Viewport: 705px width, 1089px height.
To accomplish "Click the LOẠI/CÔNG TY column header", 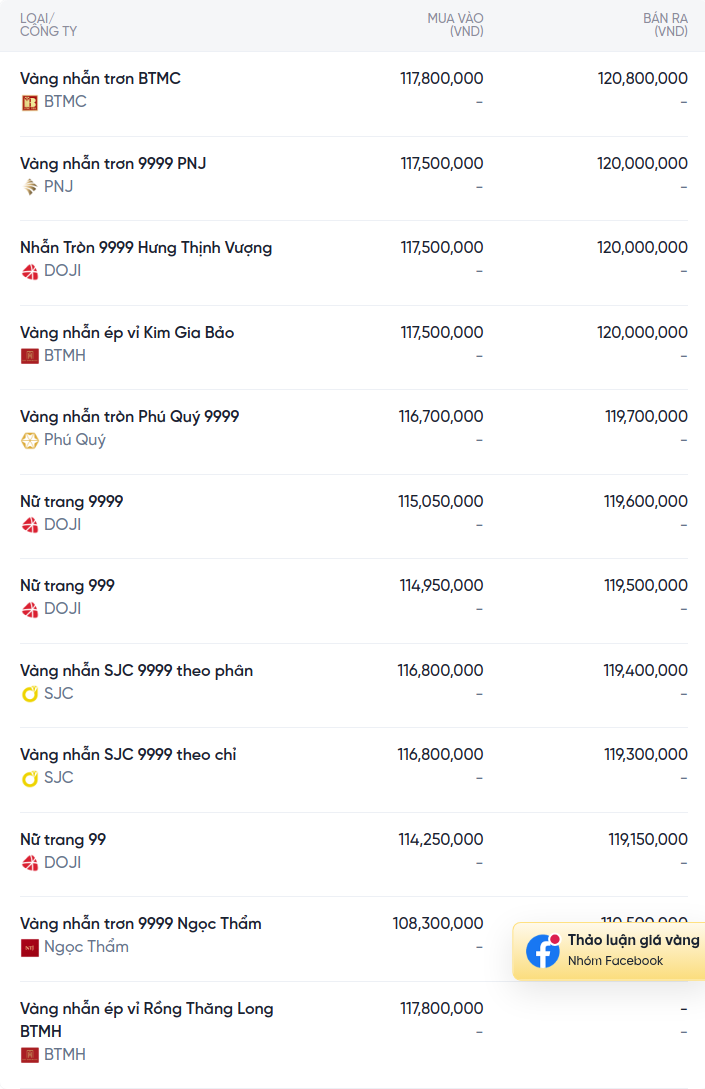I will (x=48, y=25).
